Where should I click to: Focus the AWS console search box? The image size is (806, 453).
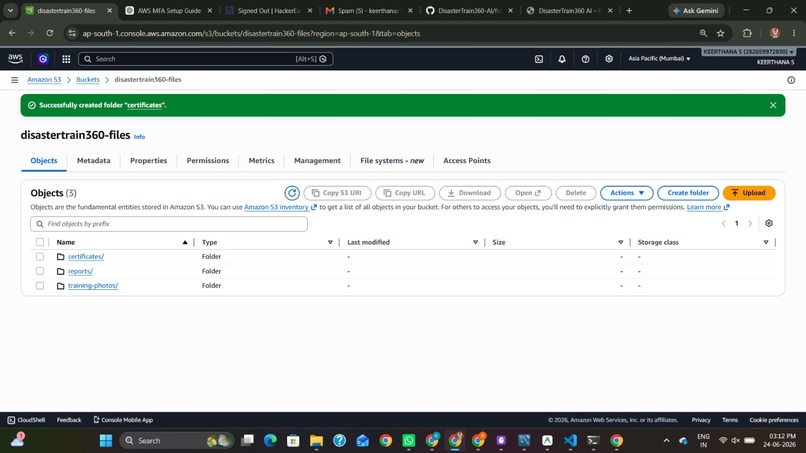[x=205, y=59]
